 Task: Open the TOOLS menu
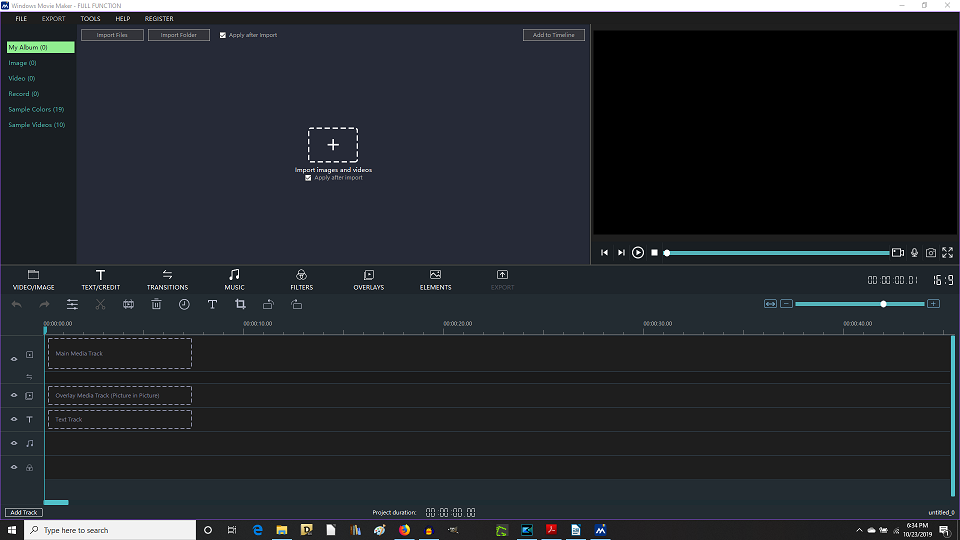(x=90, y=18)
